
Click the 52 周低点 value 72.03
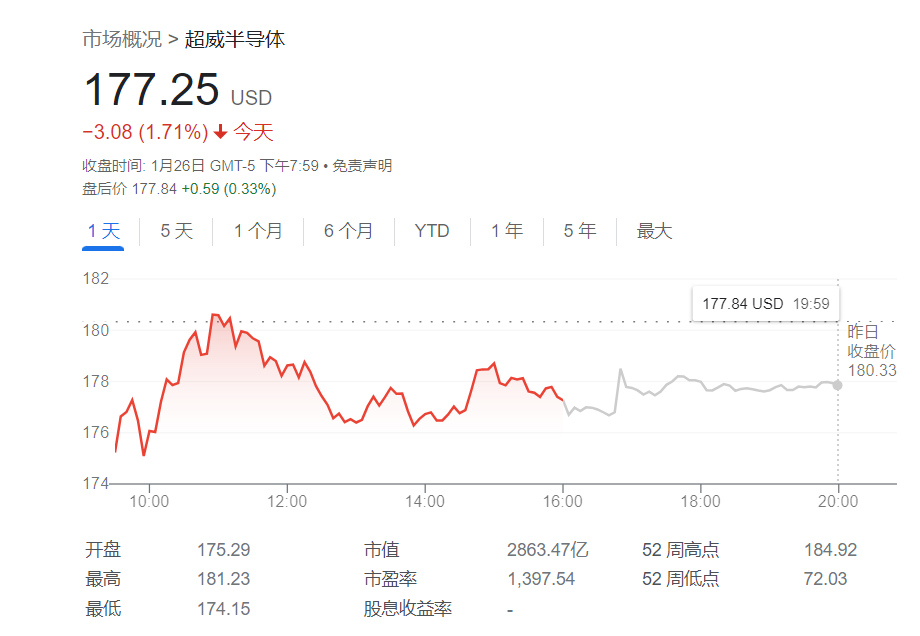[x=825, y=579]
